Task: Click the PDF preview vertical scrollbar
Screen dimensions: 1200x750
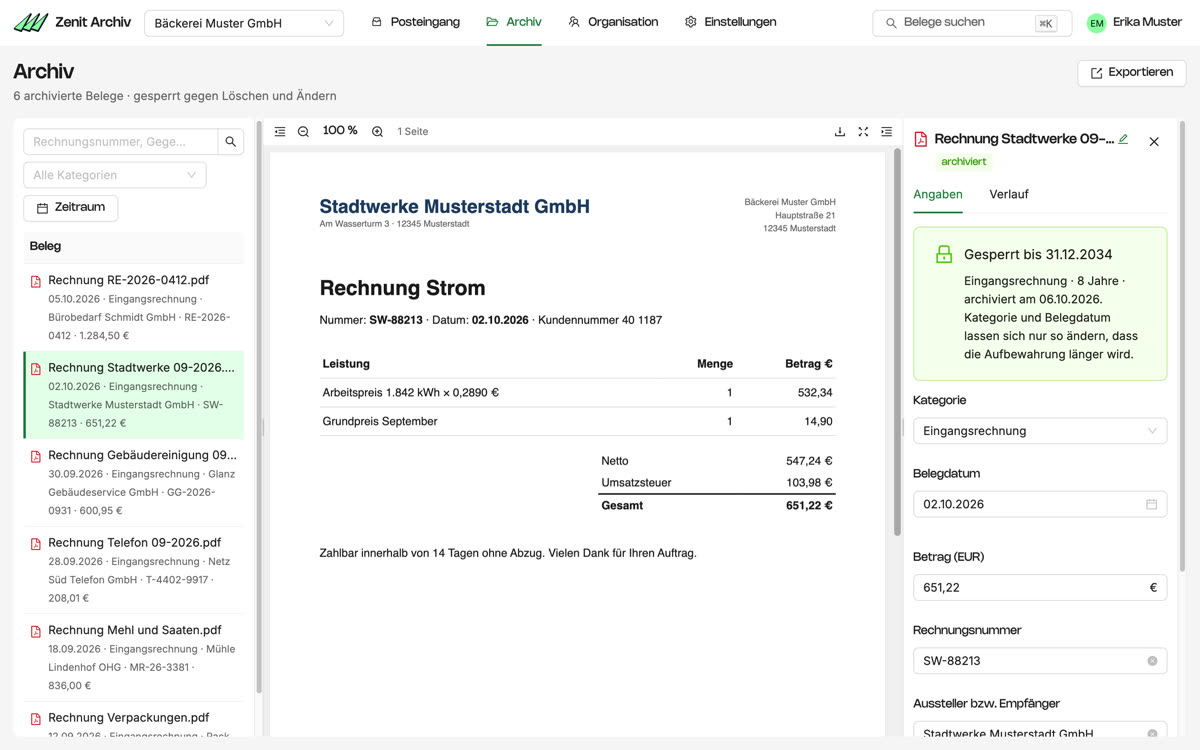Action: pyautogui.click(x=897, y=342)
